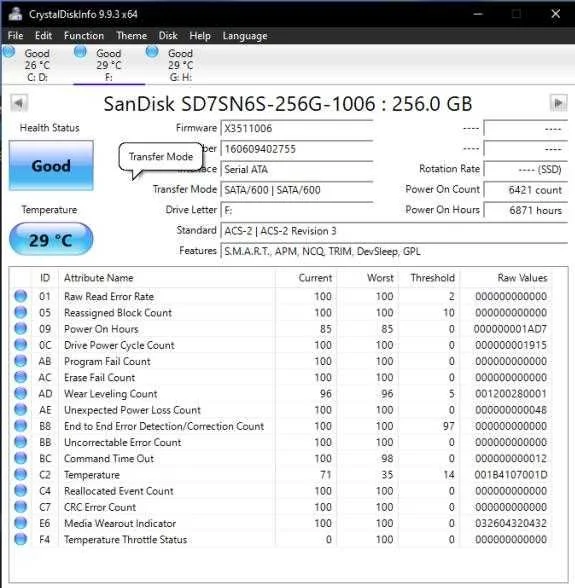Click the Current column header
575x588 pixels.
(x=306, y=278)
